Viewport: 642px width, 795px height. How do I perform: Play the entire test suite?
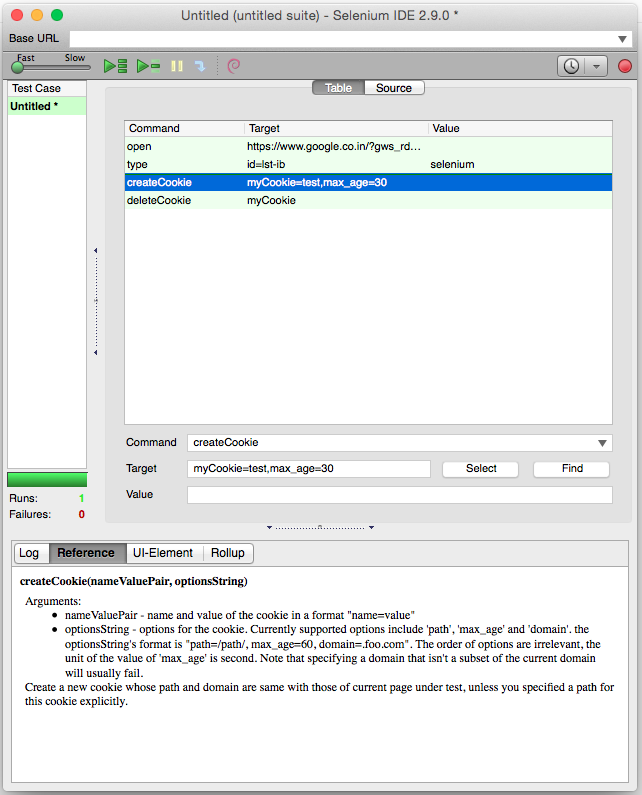point(116,66)
